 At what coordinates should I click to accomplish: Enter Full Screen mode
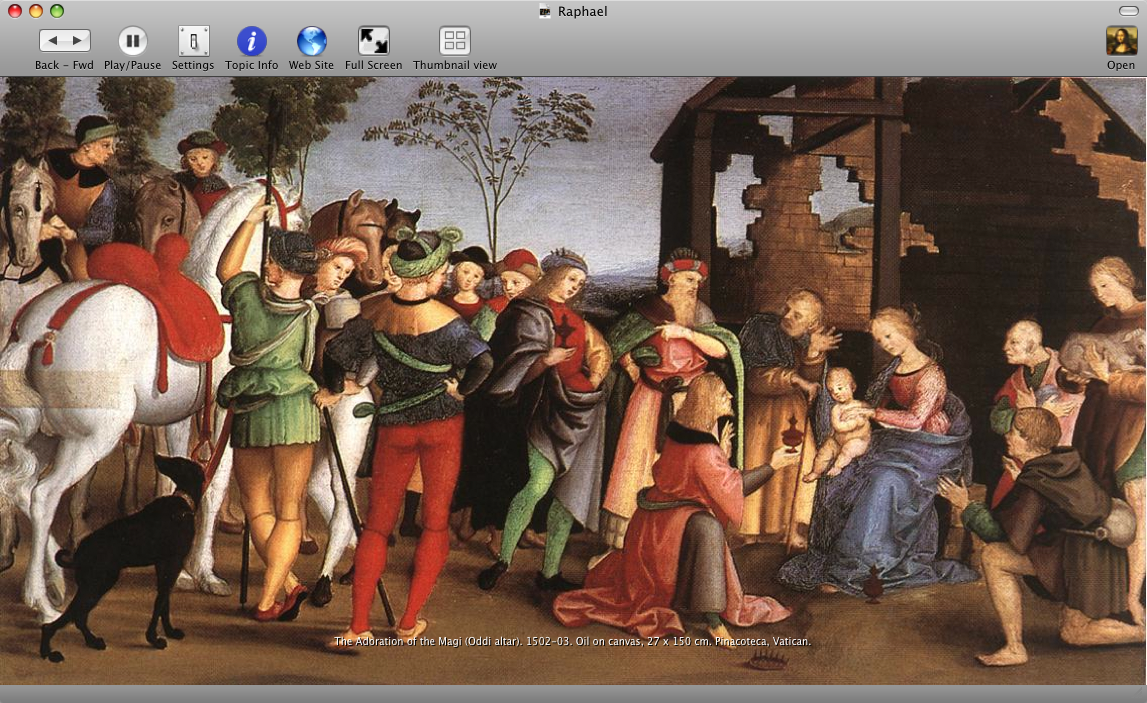click(x=373, y=41)
